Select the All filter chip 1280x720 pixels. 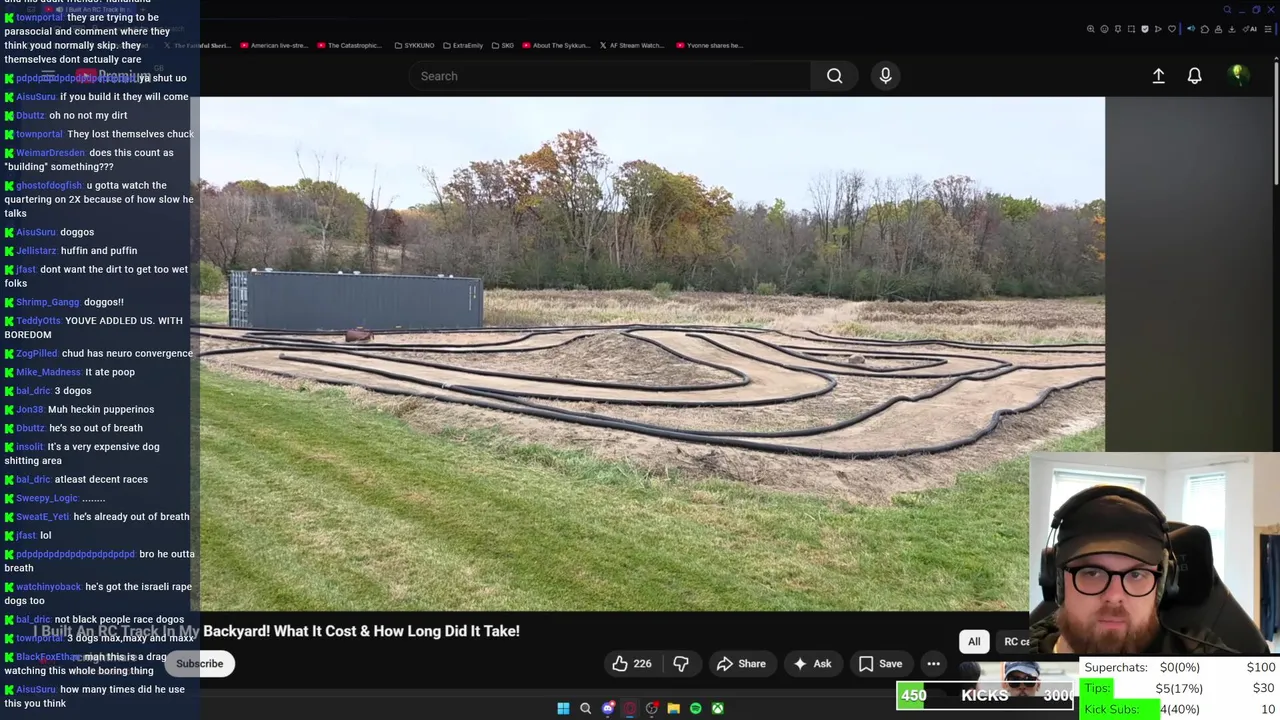coord(974,641)
